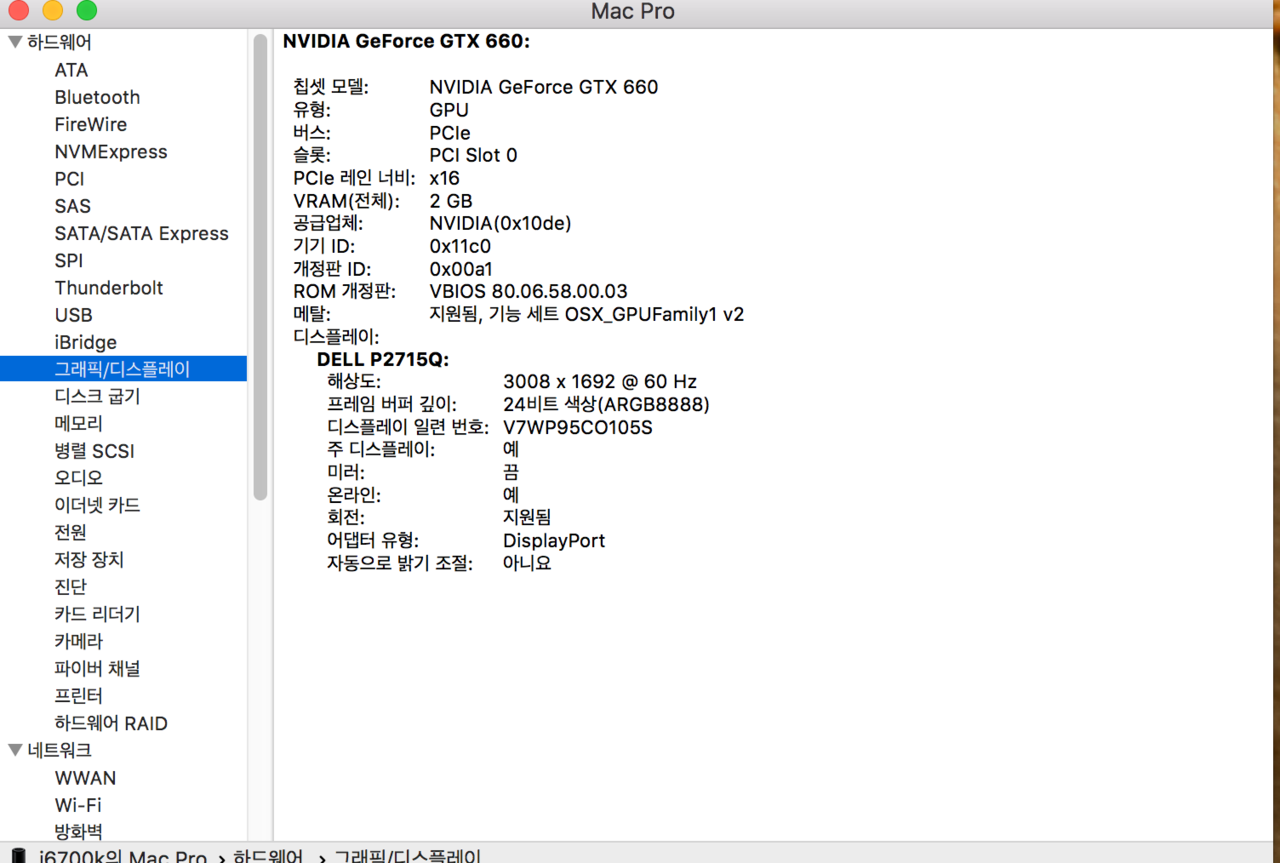
Task: Click the DisplayPort adapter type value
Action: pyautogui.click(x=554, y=540)
